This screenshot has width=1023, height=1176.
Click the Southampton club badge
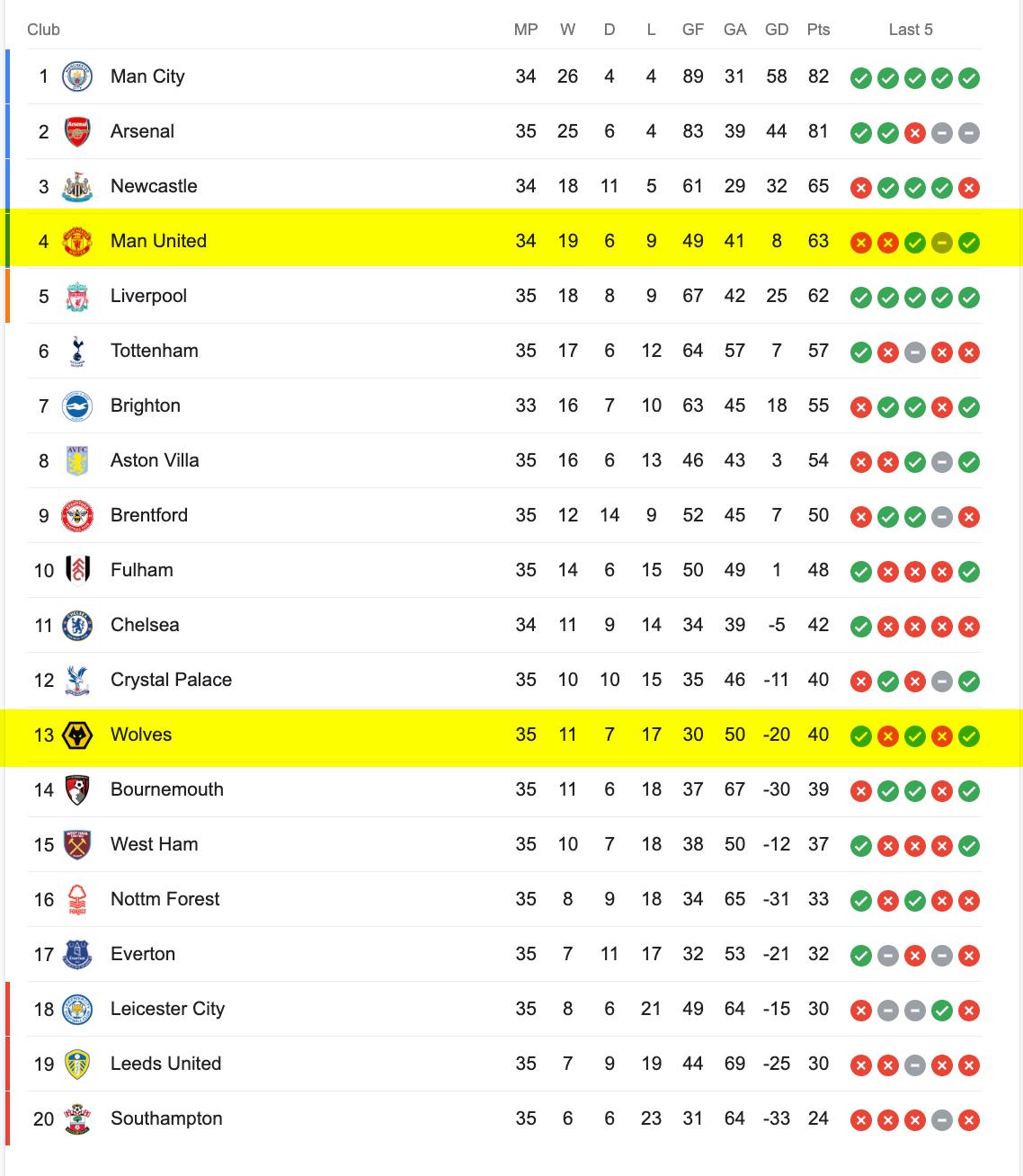point(77,1118)
